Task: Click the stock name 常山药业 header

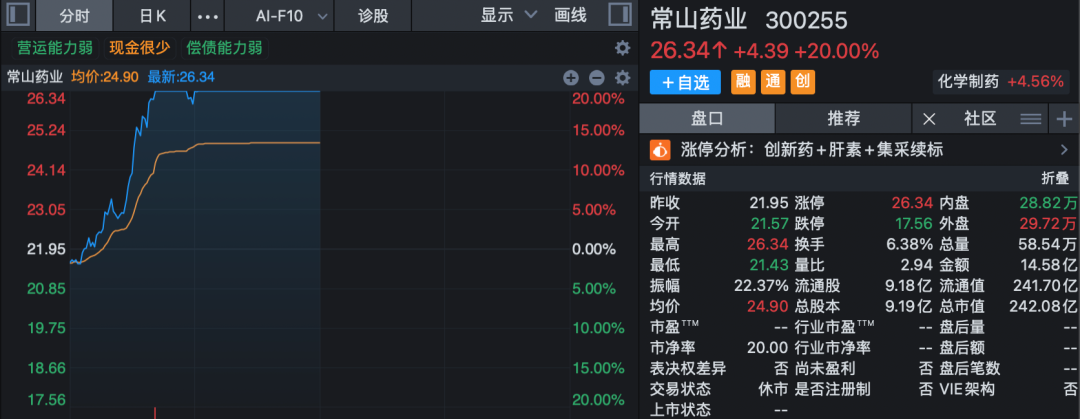Action: click(x=698, y=19)
